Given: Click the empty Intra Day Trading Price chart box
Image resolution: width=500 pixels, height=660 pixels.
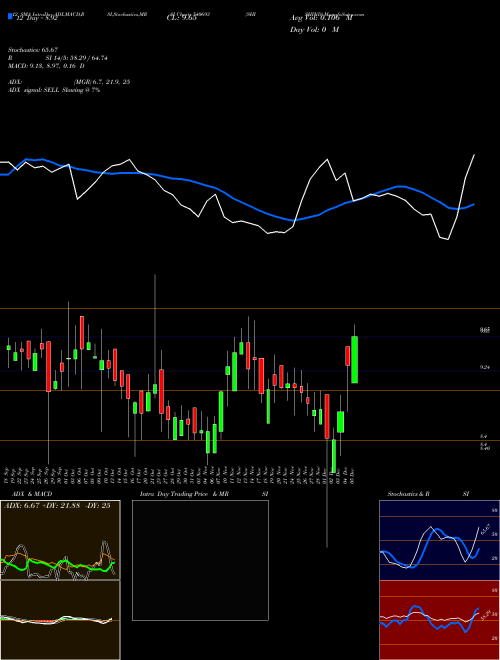Looking at the screenshot, I should click(200, 560).
